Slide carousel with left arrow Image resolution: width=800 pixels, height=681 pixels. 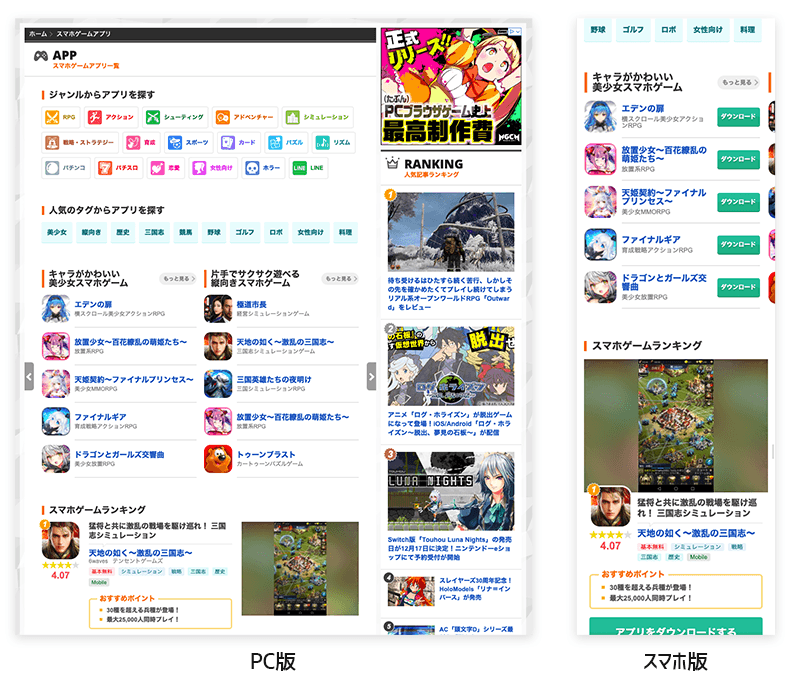pyautogui.click(x=29, y=377)
